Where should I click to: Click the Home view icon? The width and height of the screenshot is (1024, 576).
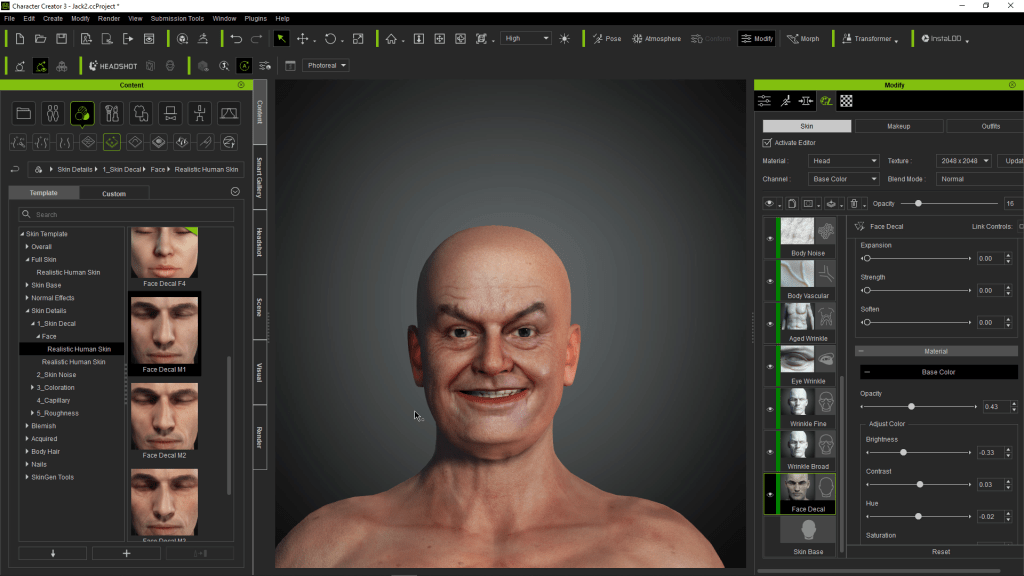click(x=391, y=39)
